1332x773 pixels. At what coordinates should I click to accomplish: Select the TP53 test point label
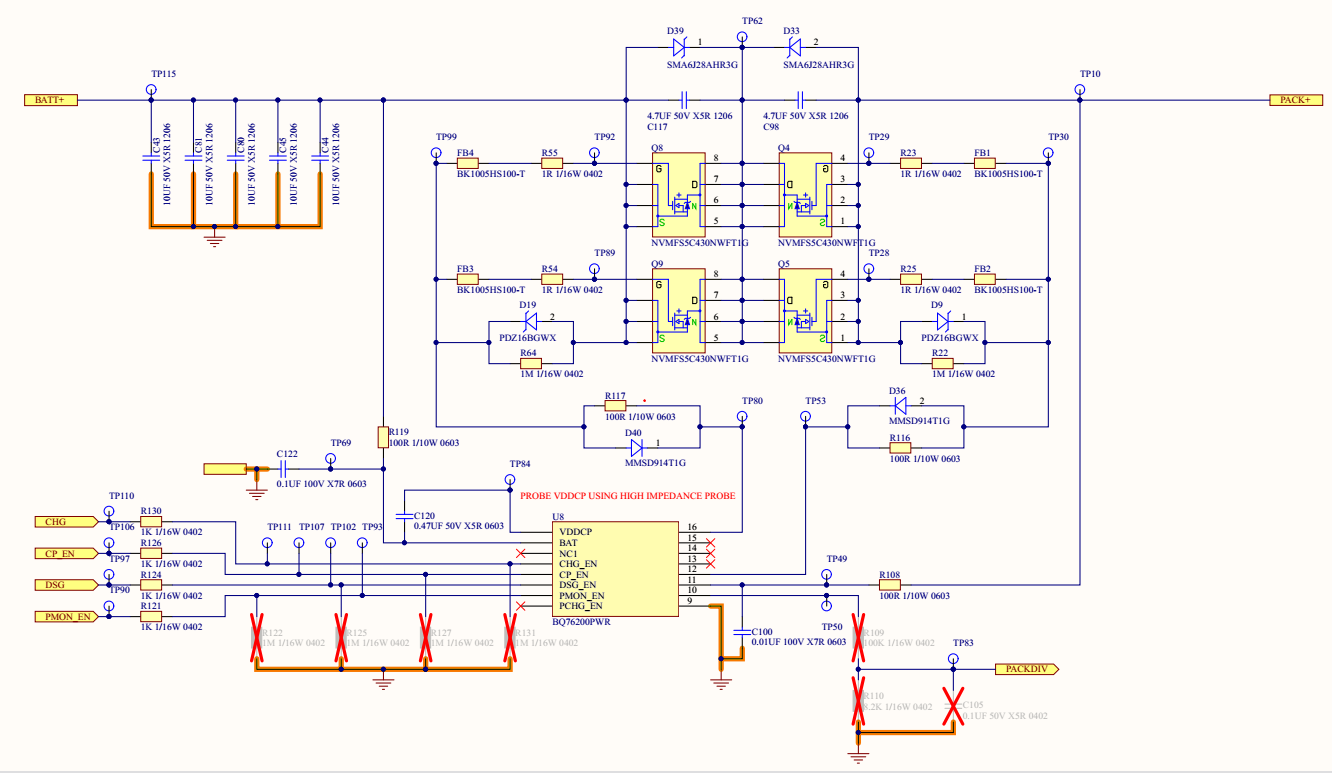[x=816, y=401]
